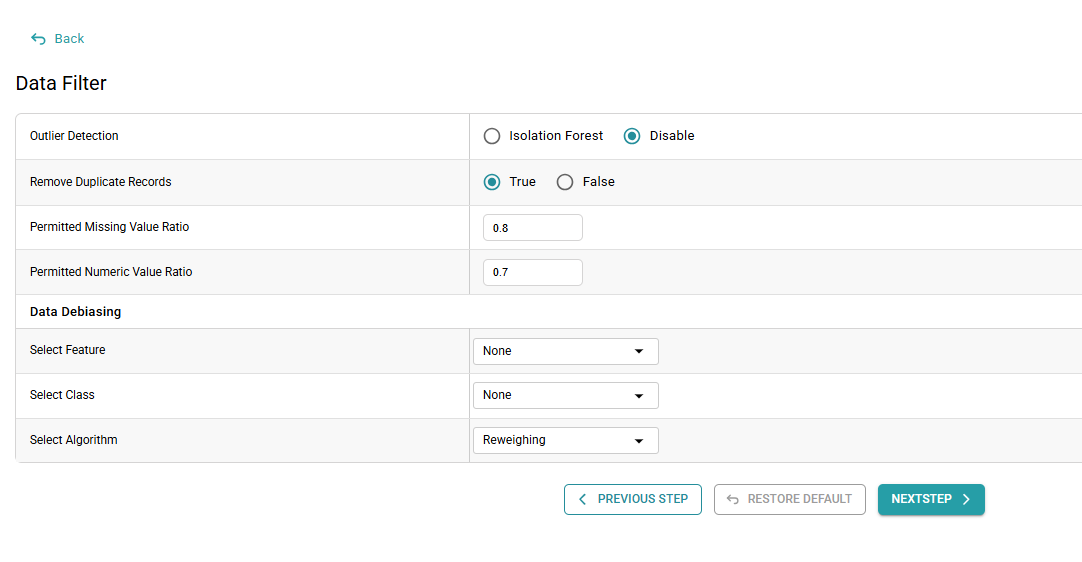The width and height of the screenshot is (1082, 562).
Task: Click the Previous Step chevron icon
Action: 583,499
